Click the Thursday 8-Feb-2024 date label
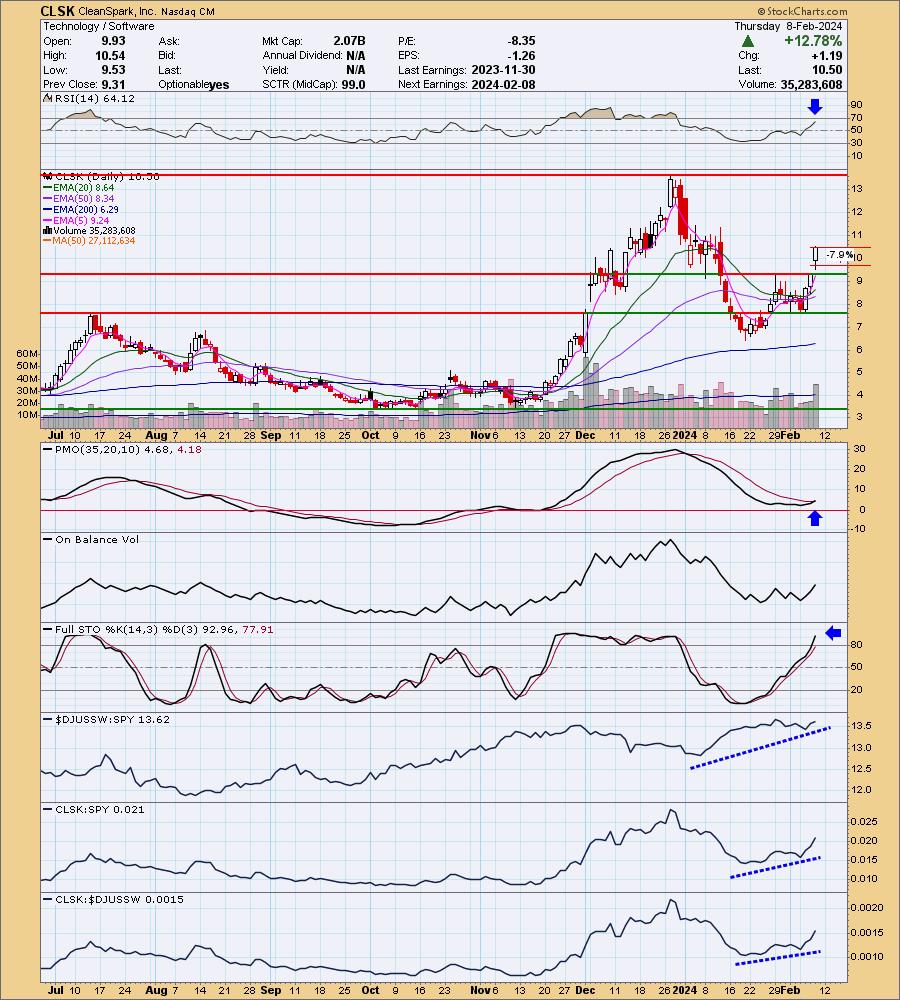Screen dimensions: 900x1000 point(788,26)
